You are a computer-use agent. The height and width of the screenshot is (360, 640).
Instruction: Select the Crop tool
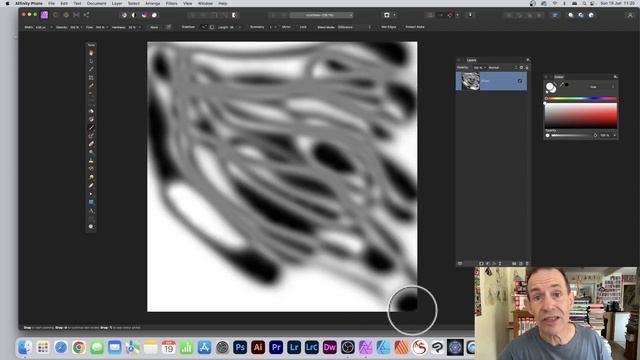[91, 78]
